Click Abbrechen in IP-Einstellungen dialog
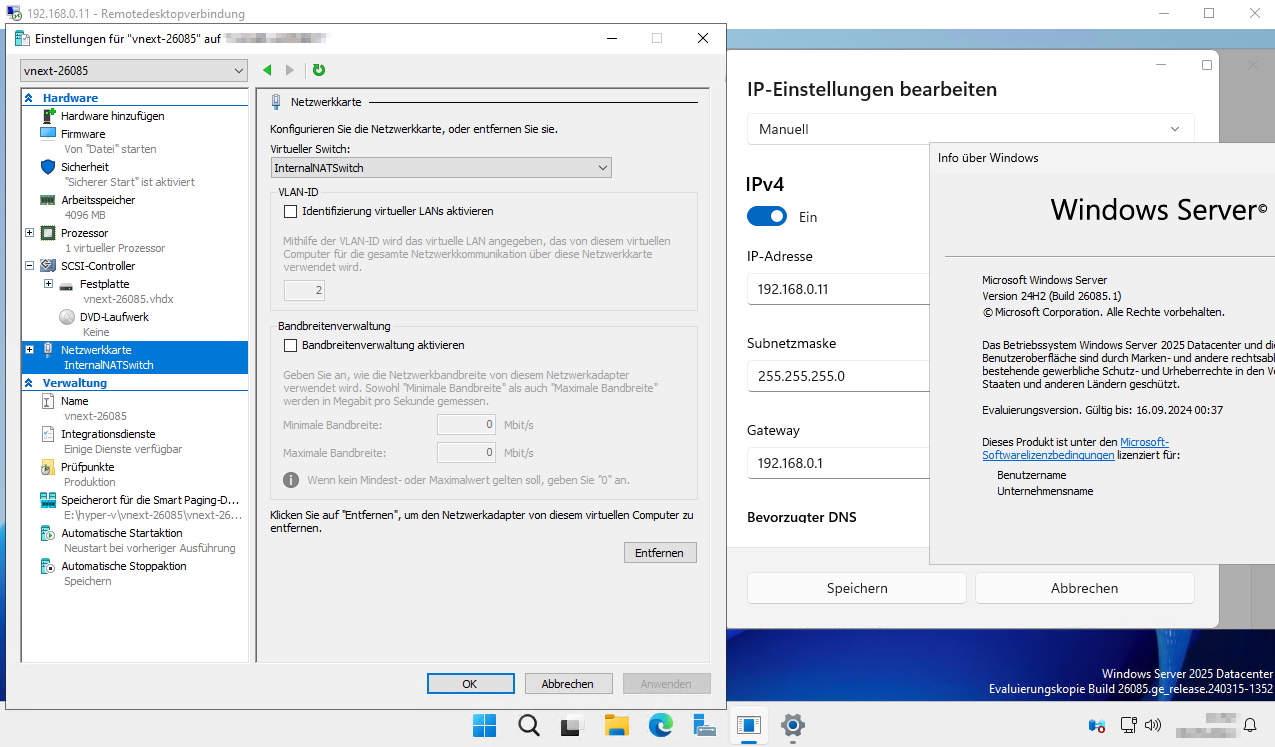1275x747 pixels. [x=1084, y=588]
